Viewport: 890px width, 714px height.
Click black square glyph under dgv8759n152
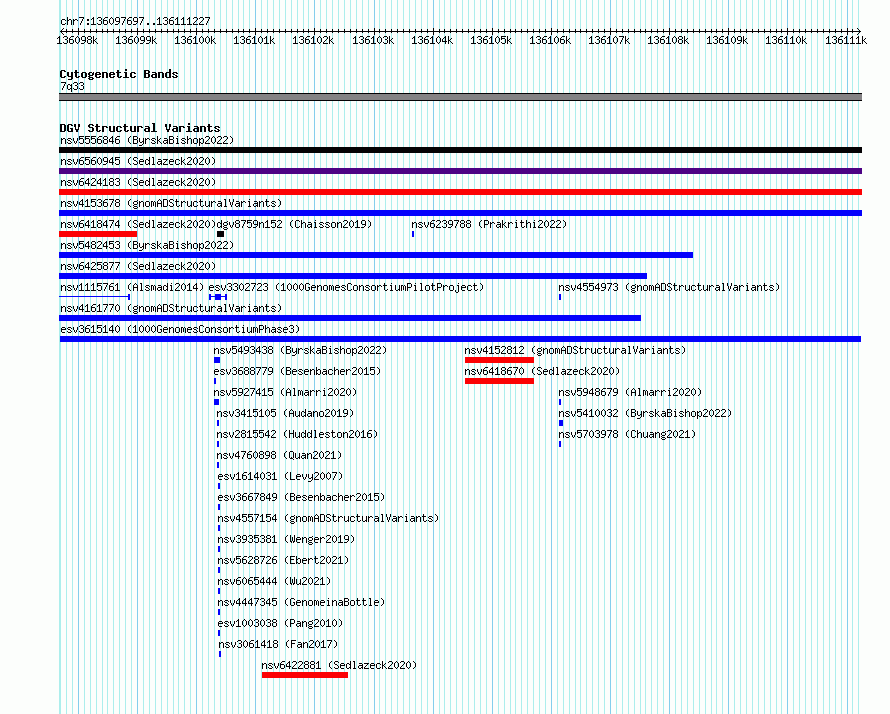pos(221,234)
